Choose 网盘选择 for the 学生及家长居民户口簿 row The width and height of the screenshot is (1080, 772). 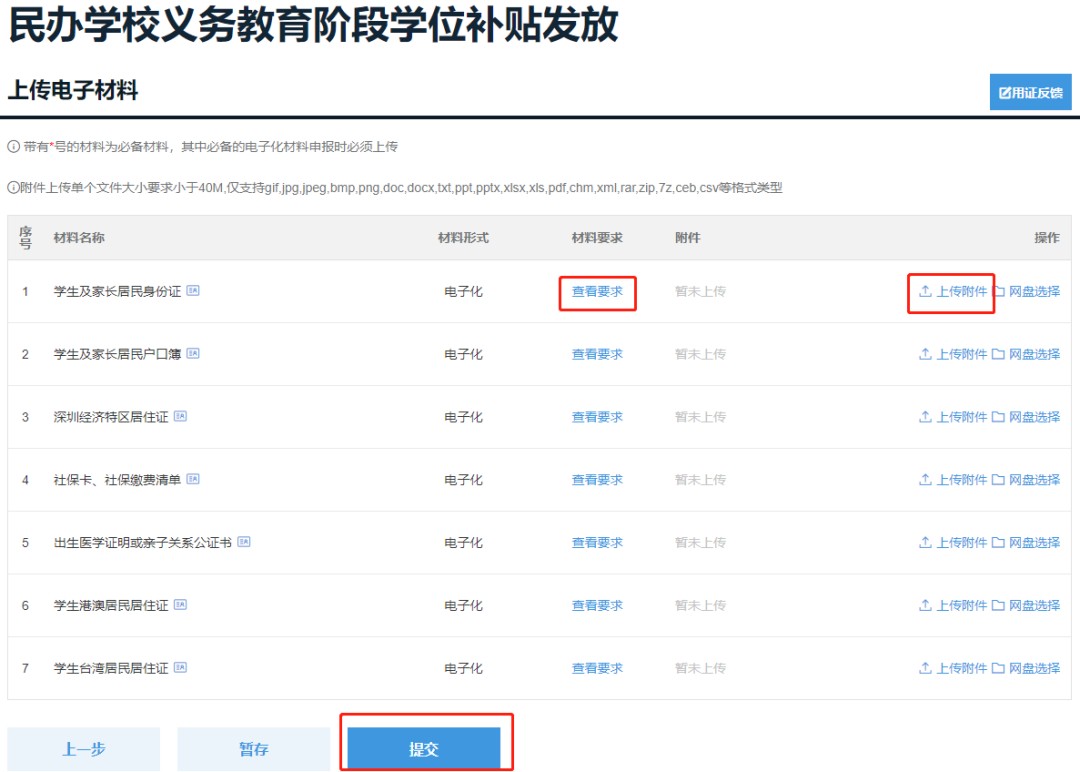(1026, 354)
